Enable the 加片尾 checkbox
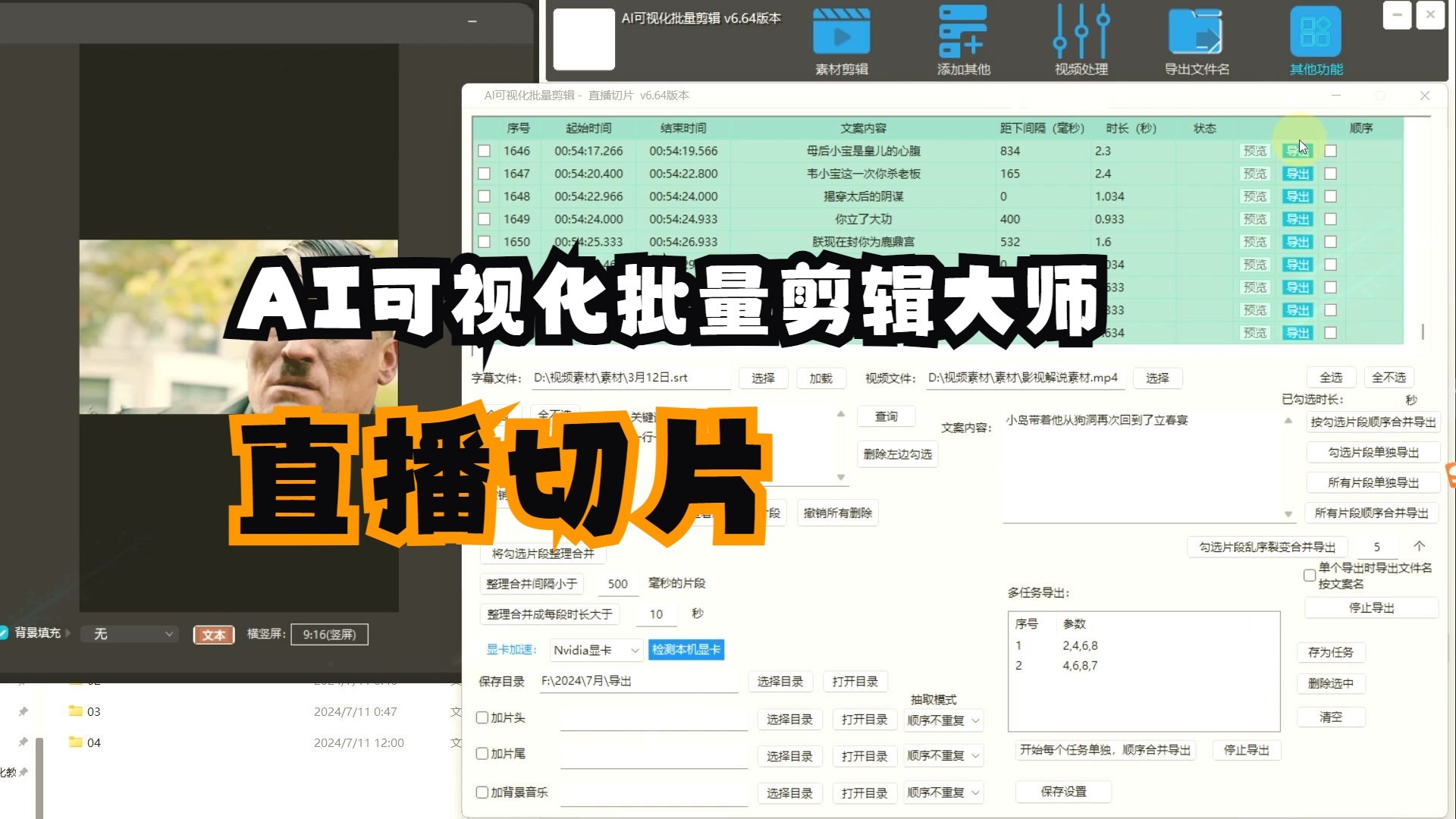The width and height of the screenshot is (1456, 819). click(x=482, y=754)
